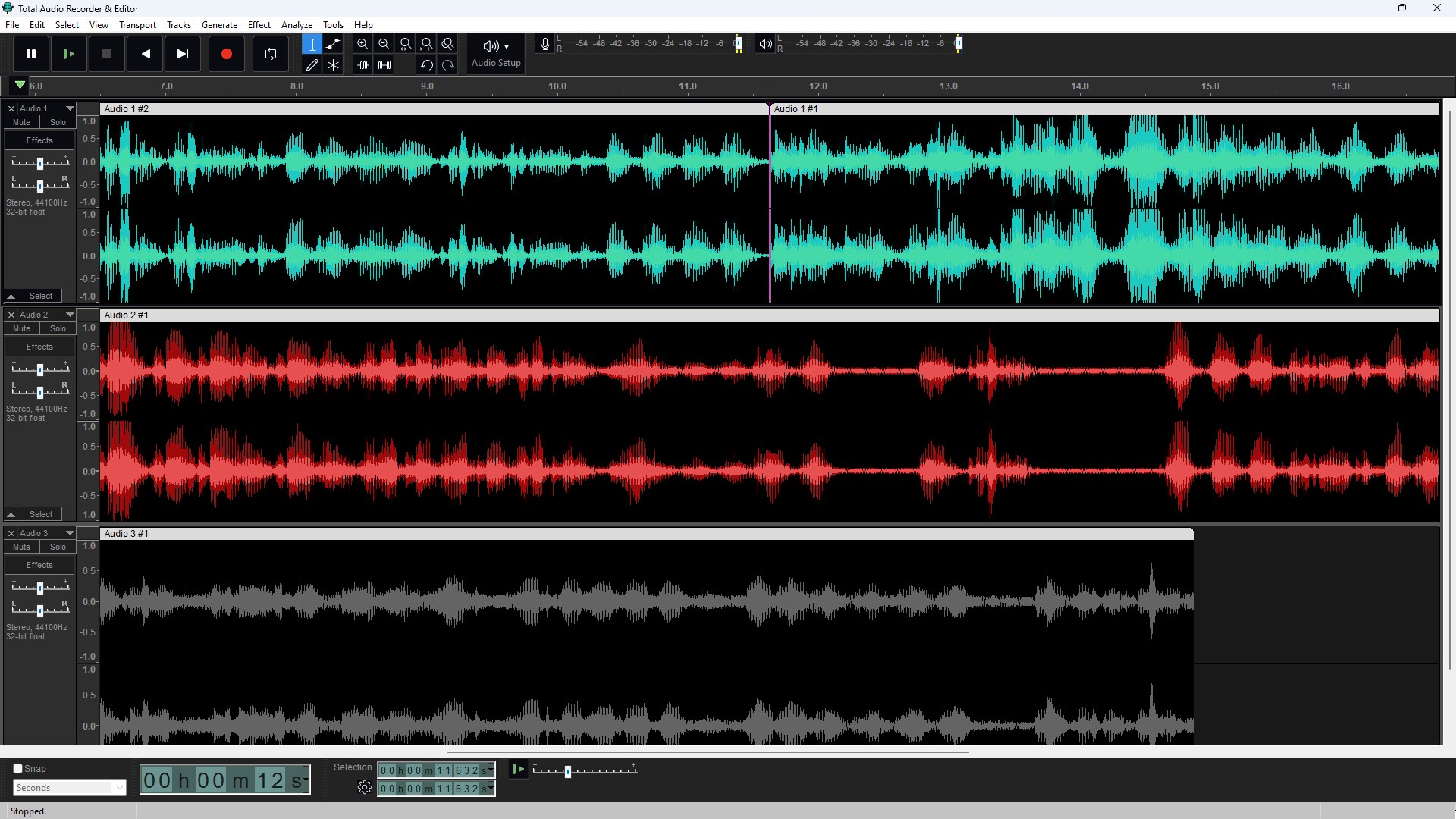
Task: Open the Tracks menu
Action: 178,24
